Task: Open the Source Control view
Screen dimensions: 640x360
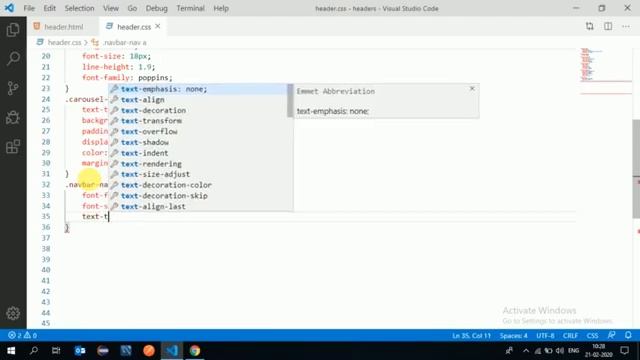Action: coord(13,88)
